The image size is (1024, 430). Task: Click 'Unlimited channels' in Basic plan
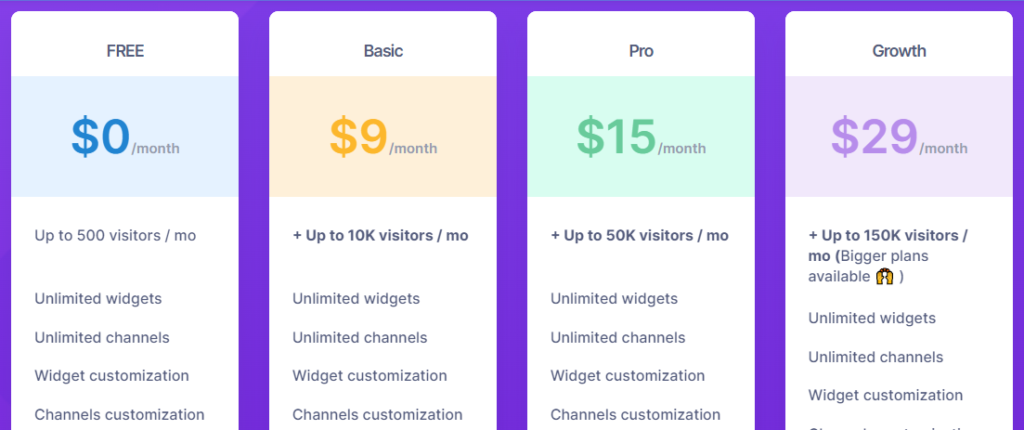click(x=360, y=338)
